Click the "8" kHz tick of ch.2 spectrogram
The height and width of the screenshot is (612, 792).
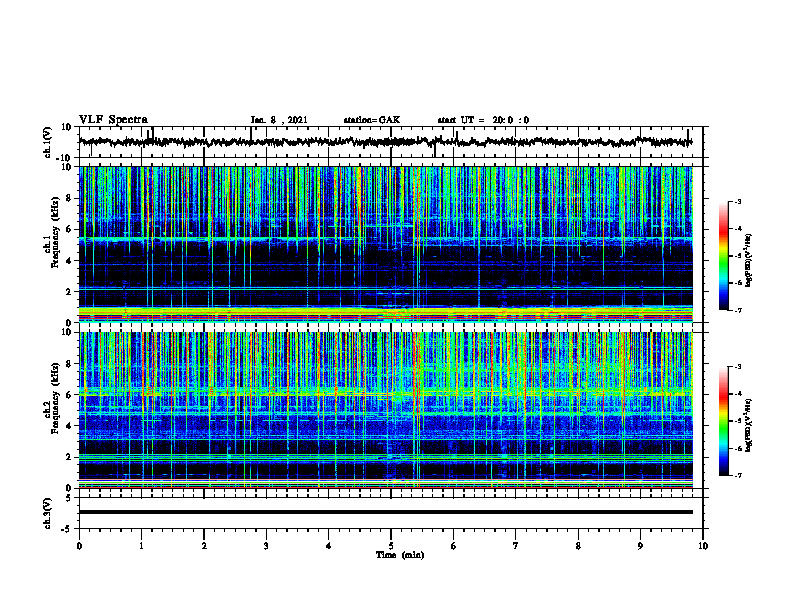69,364
